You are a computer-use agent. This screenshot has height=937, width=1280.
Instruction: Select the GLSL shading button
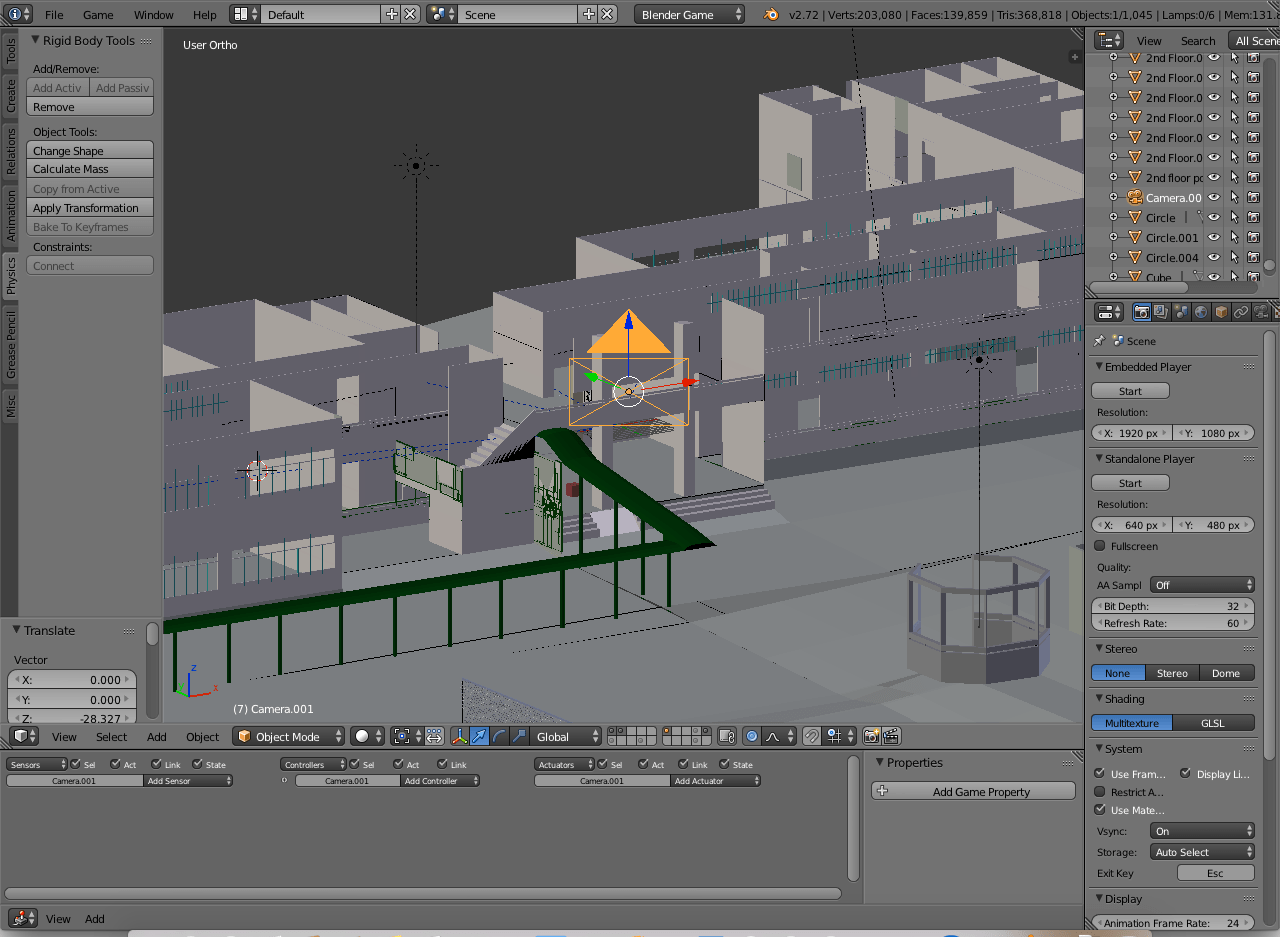point(1213,723)
